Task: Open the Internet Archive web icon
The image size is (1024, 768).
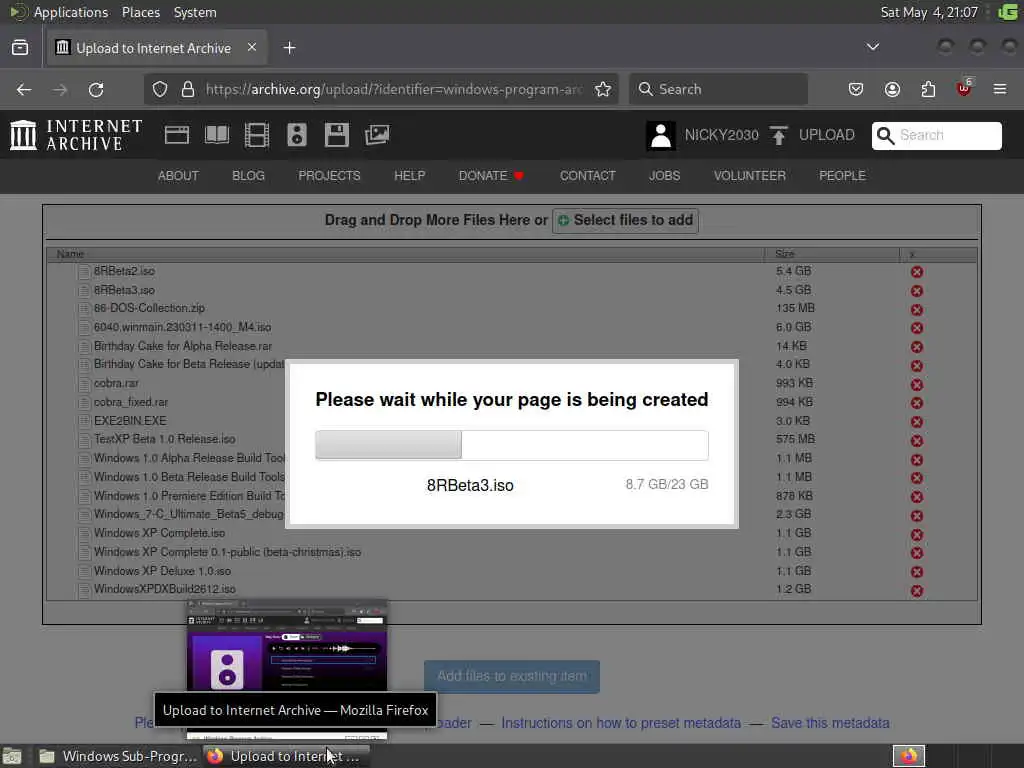Action: (x=176, y=135)
